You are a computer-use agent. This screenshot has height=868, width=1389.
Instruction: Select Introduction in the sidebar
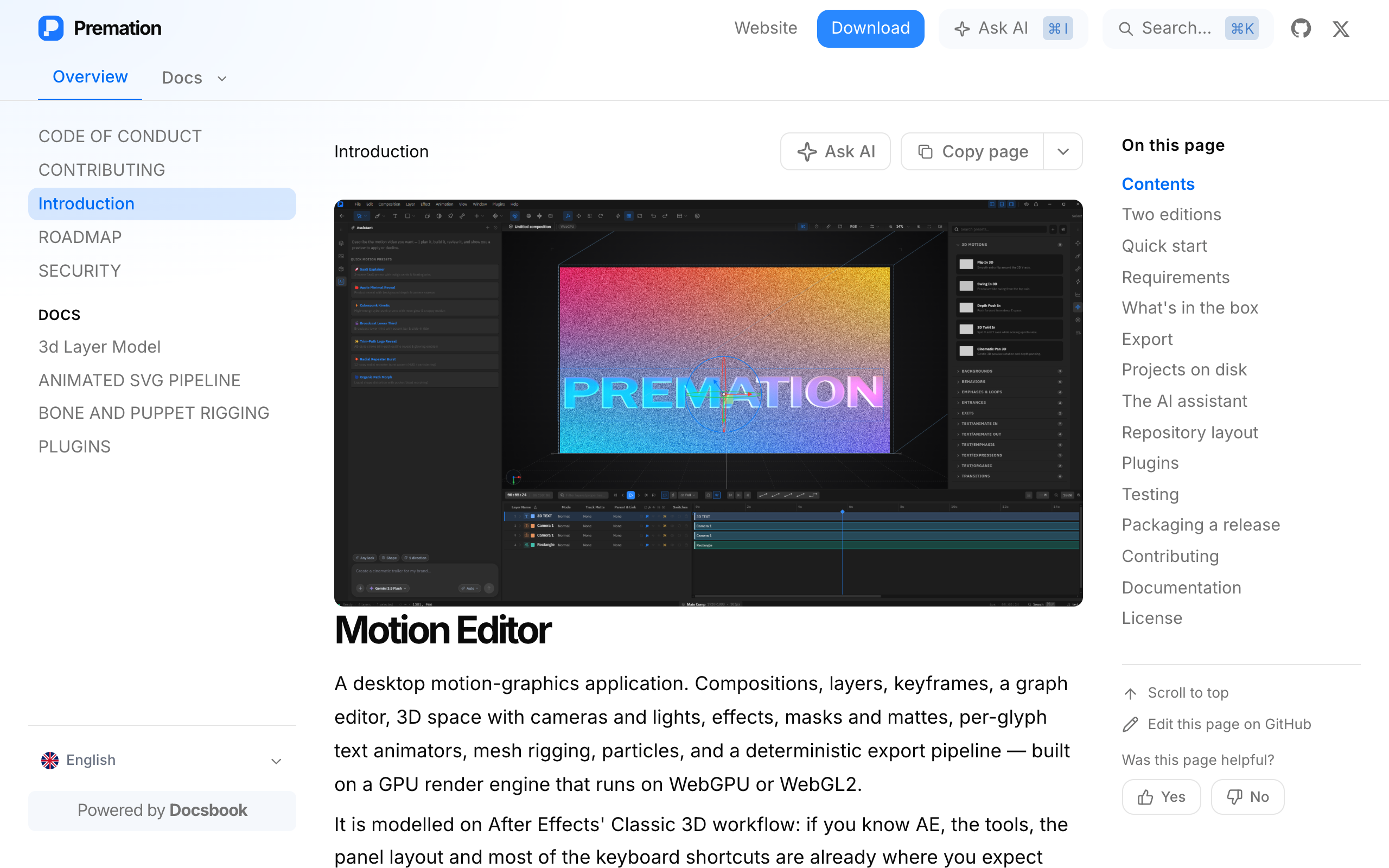162,204
